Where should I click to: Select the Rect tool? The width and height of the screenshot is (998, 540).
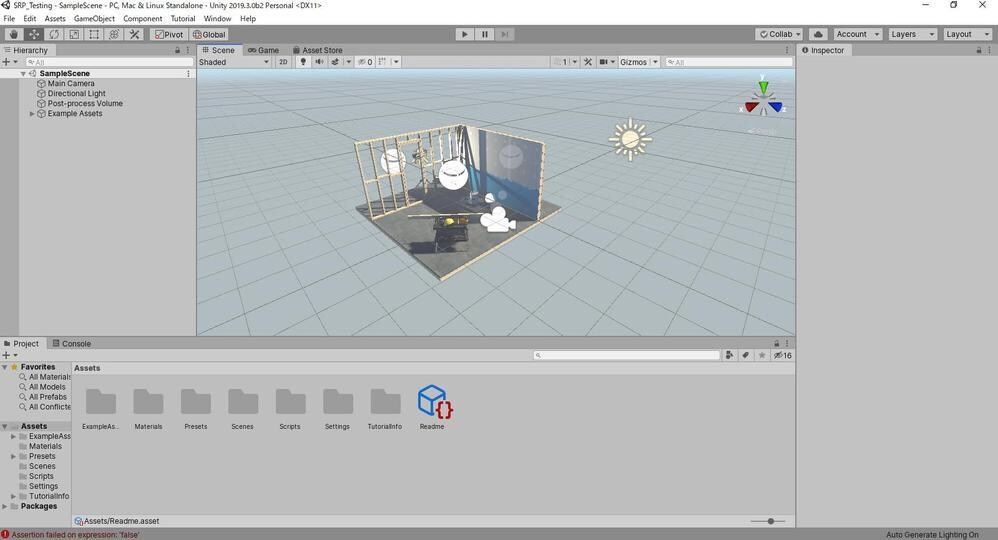pyautogui.click(x=94, y=34)
